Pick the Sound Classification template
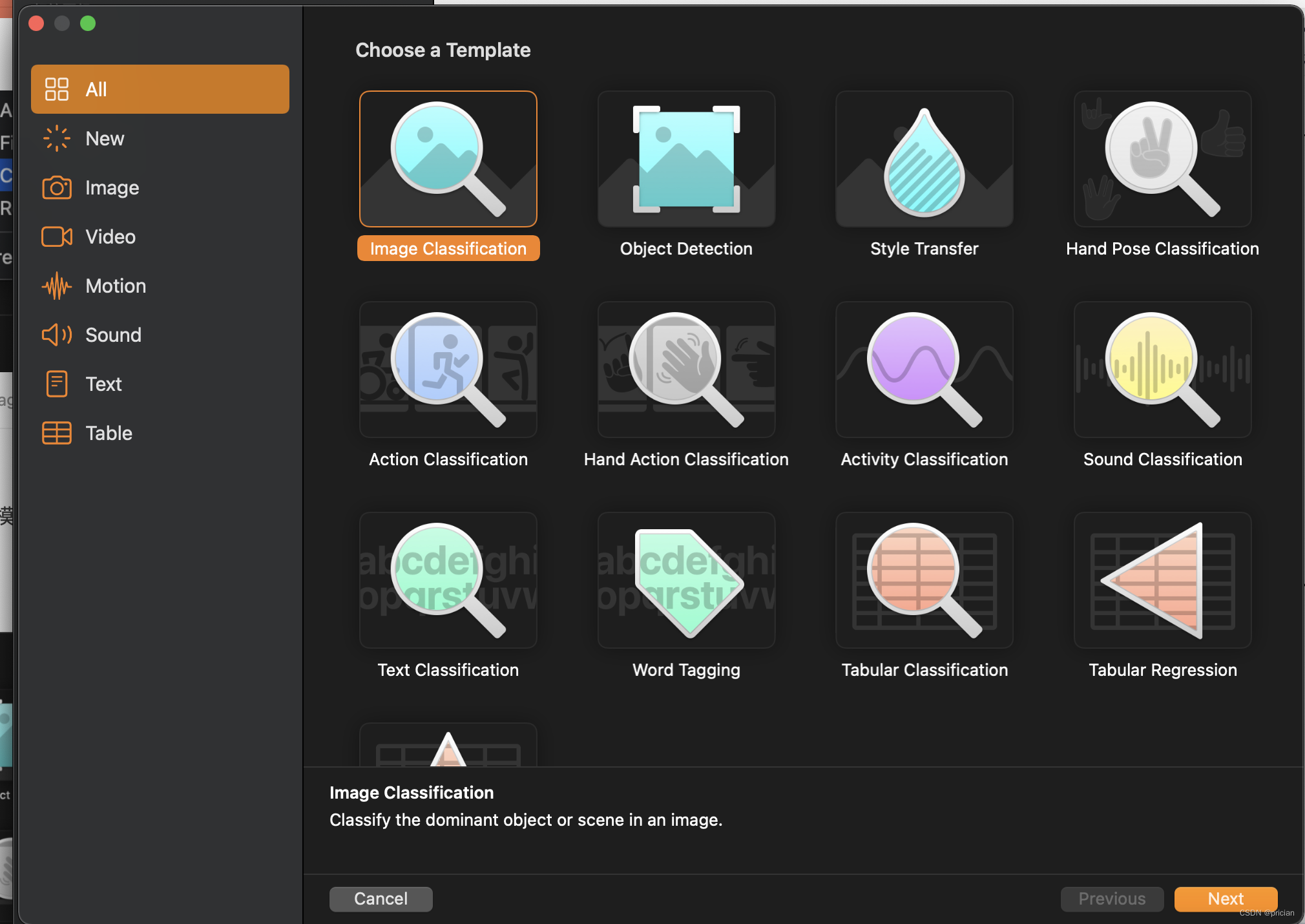 click(1162, 370)
